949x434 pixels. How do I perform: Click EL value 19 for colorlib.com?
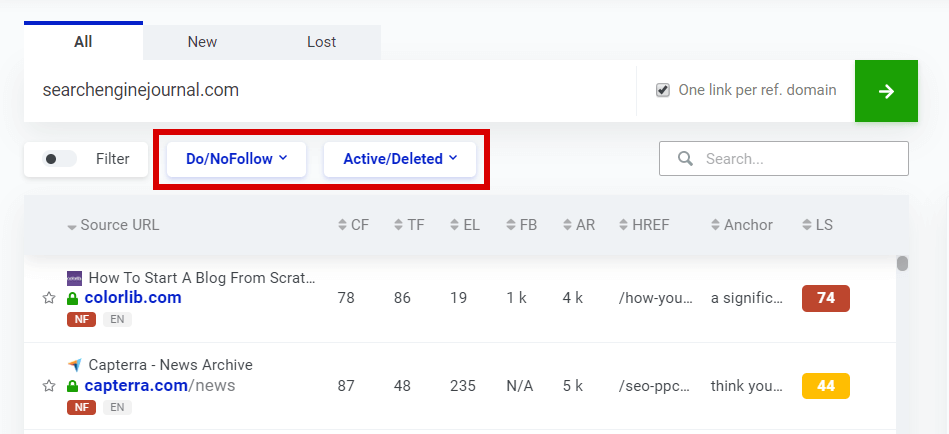click(458, 298)
